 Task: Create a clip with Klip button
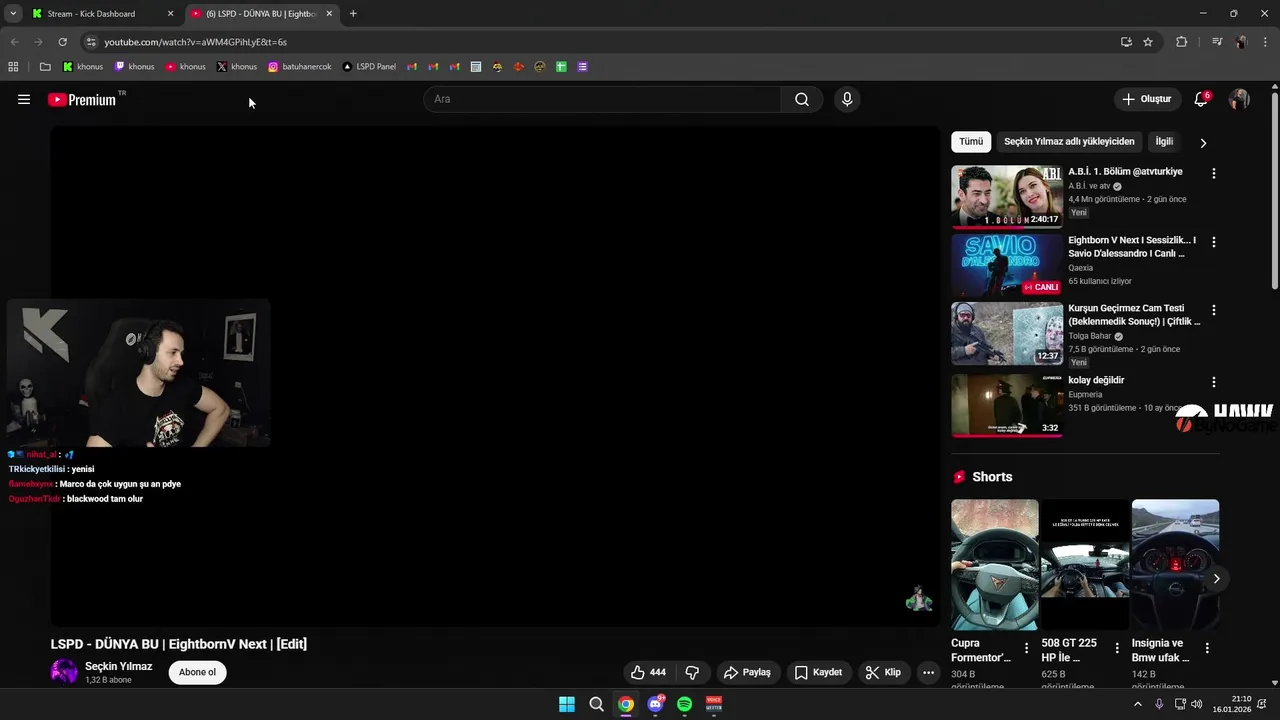[883, 672]
